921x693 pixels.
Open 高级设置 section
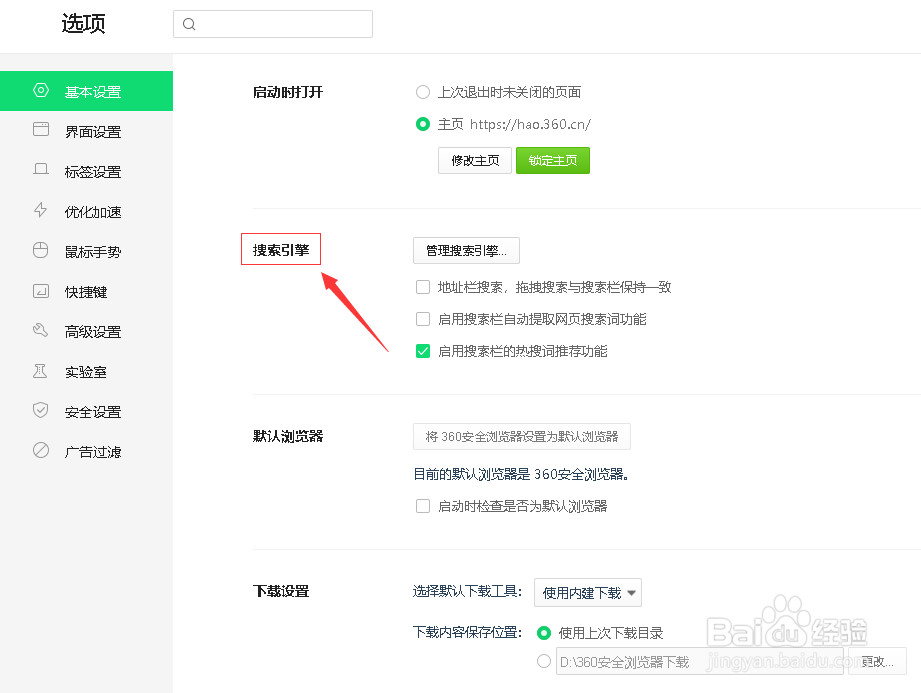[86, 331]
